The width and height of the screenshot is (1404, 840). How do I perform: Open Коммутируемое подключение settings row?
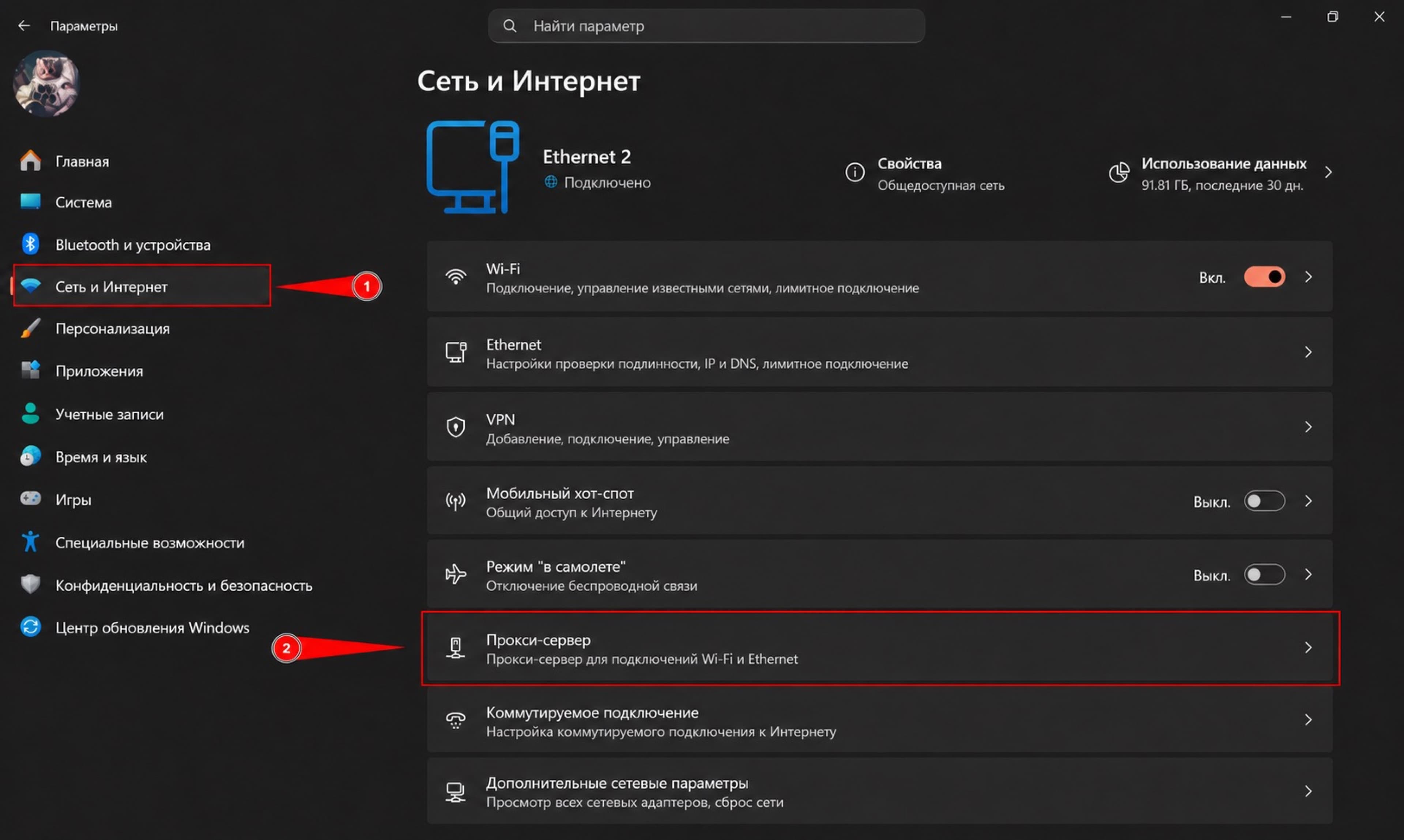(880, 720)
